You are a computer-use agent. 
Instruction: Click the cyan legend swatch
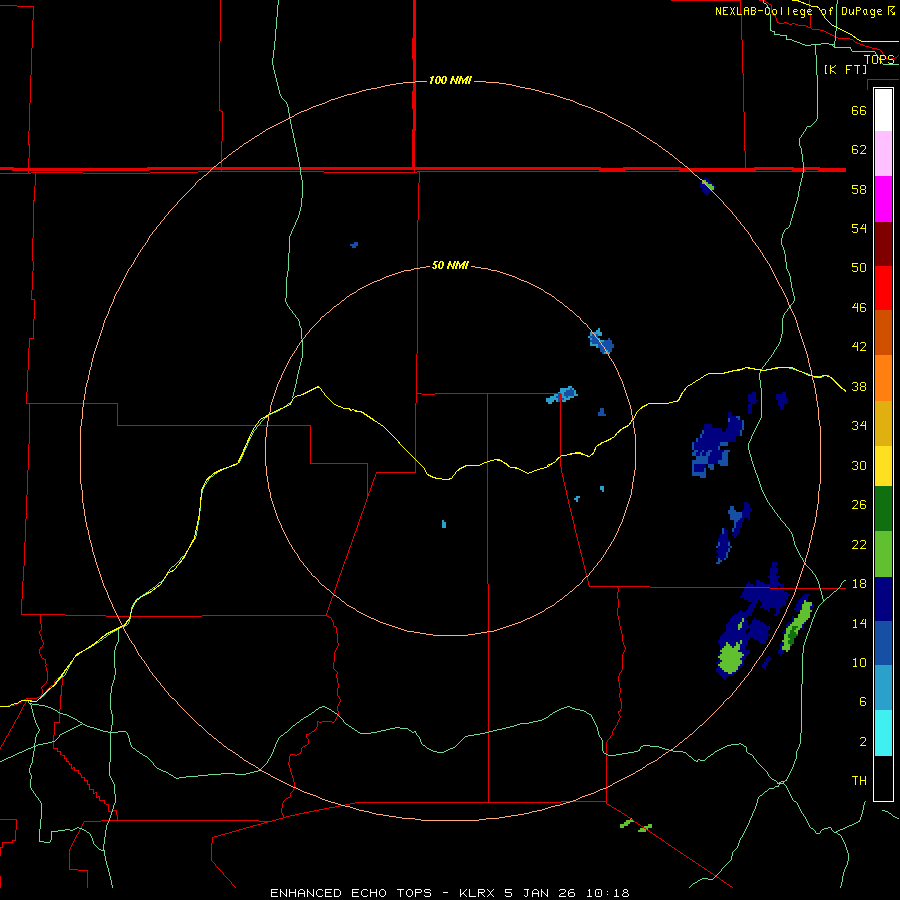tap(883, 732)
